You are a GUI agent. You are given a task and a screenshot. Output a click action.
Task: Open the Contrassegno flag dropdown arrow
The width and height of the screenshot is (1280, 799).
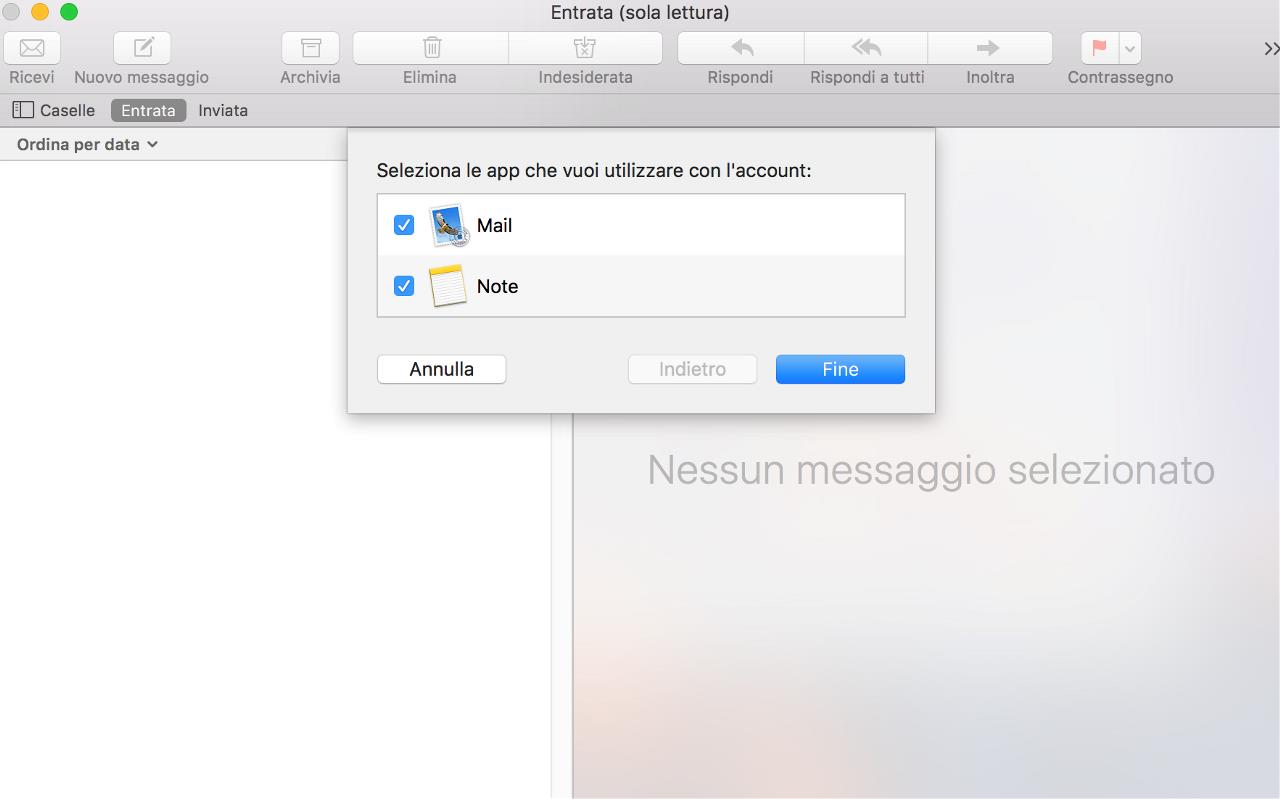1130,48
